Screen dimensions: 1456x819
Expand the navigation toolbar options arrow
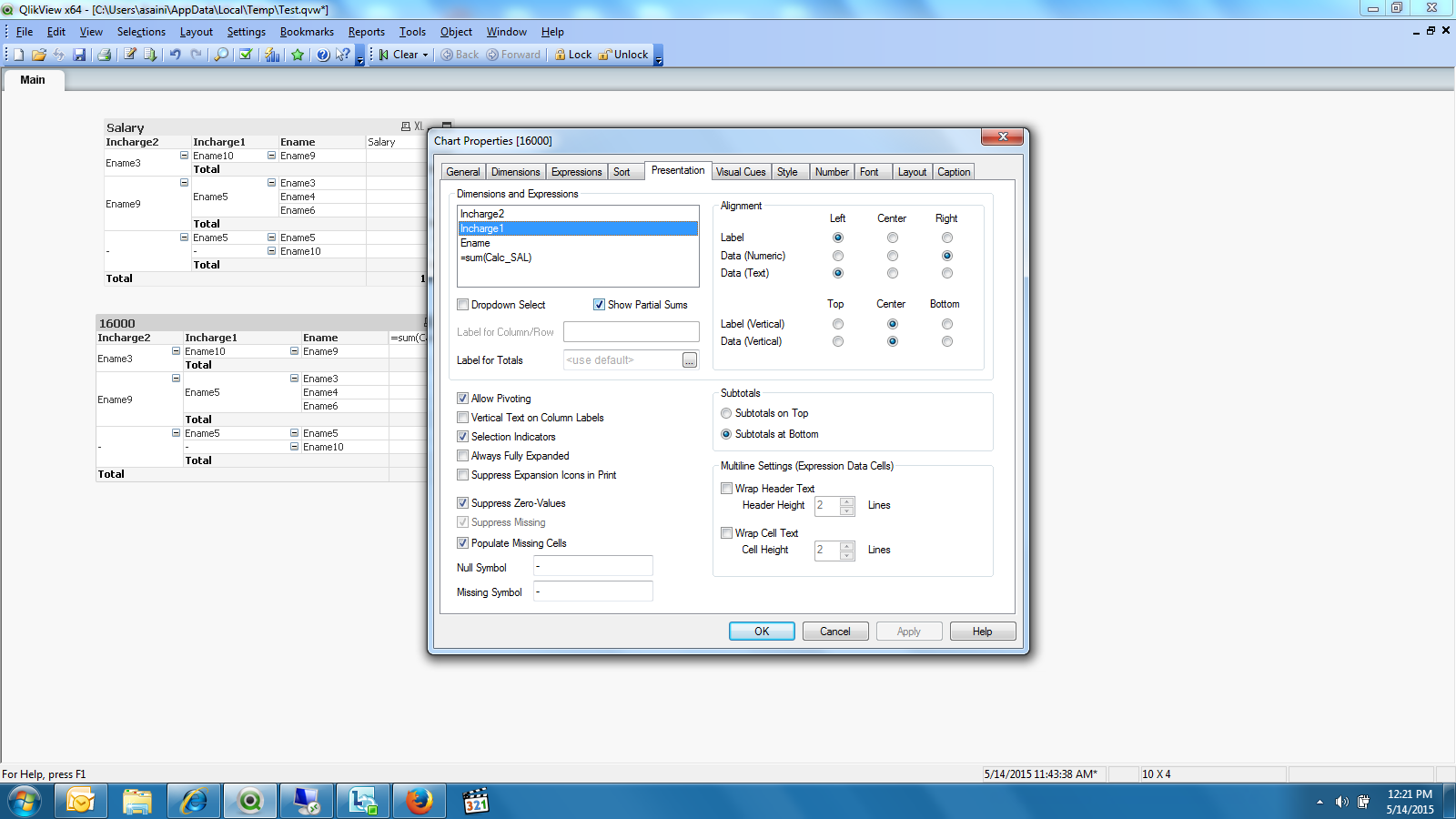pyautogui.click(x=659, y=56)
